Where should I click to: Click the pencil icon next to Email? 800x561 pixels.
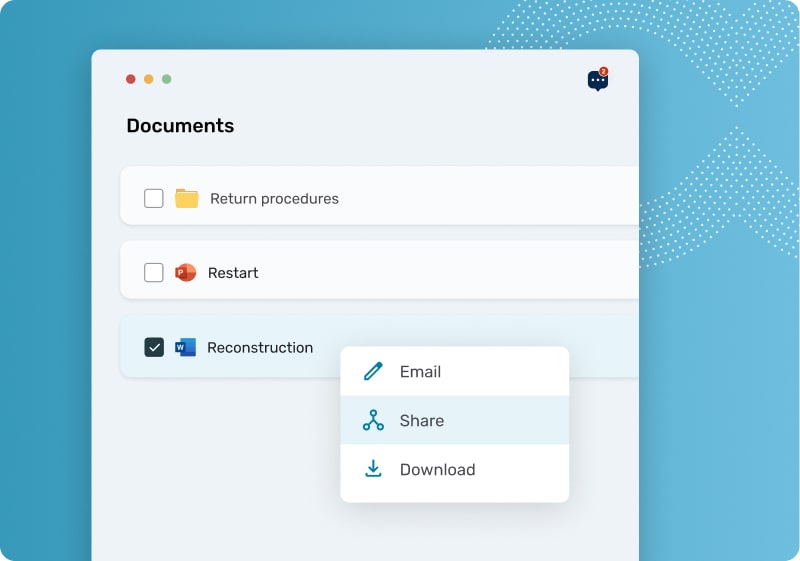click(x=373, y=371)
